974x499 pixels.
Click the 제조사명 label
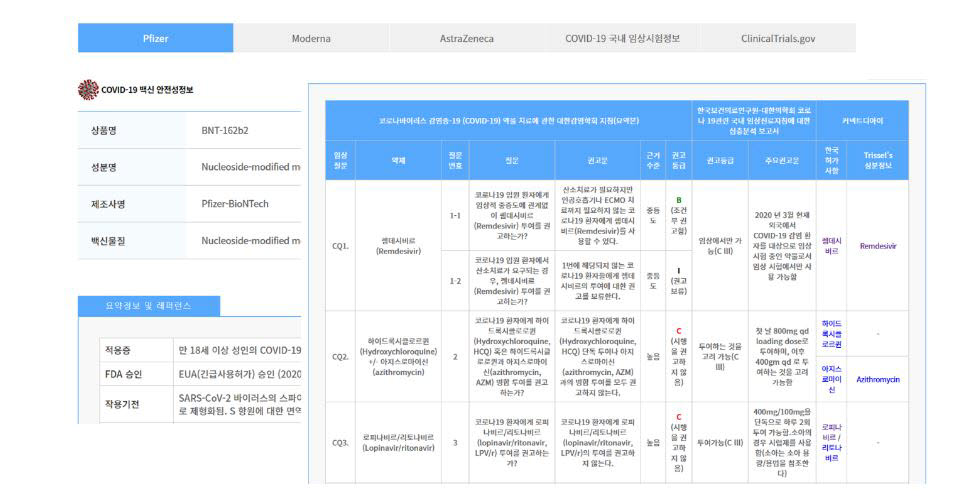pyautogui.click(x=108, y=204)
